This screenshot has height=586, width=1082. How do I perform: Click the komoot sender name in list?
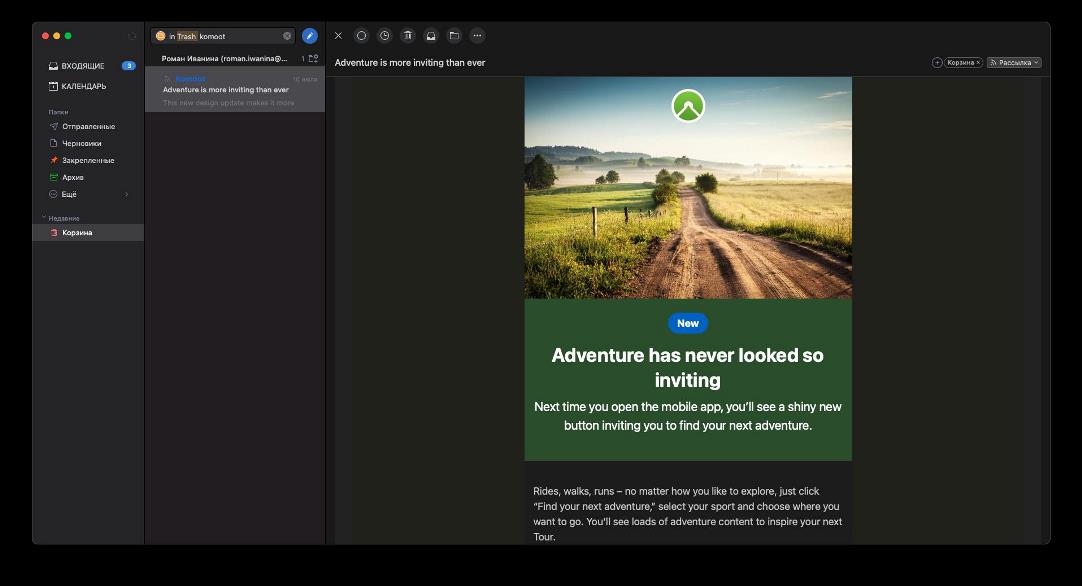coord(190,79)
